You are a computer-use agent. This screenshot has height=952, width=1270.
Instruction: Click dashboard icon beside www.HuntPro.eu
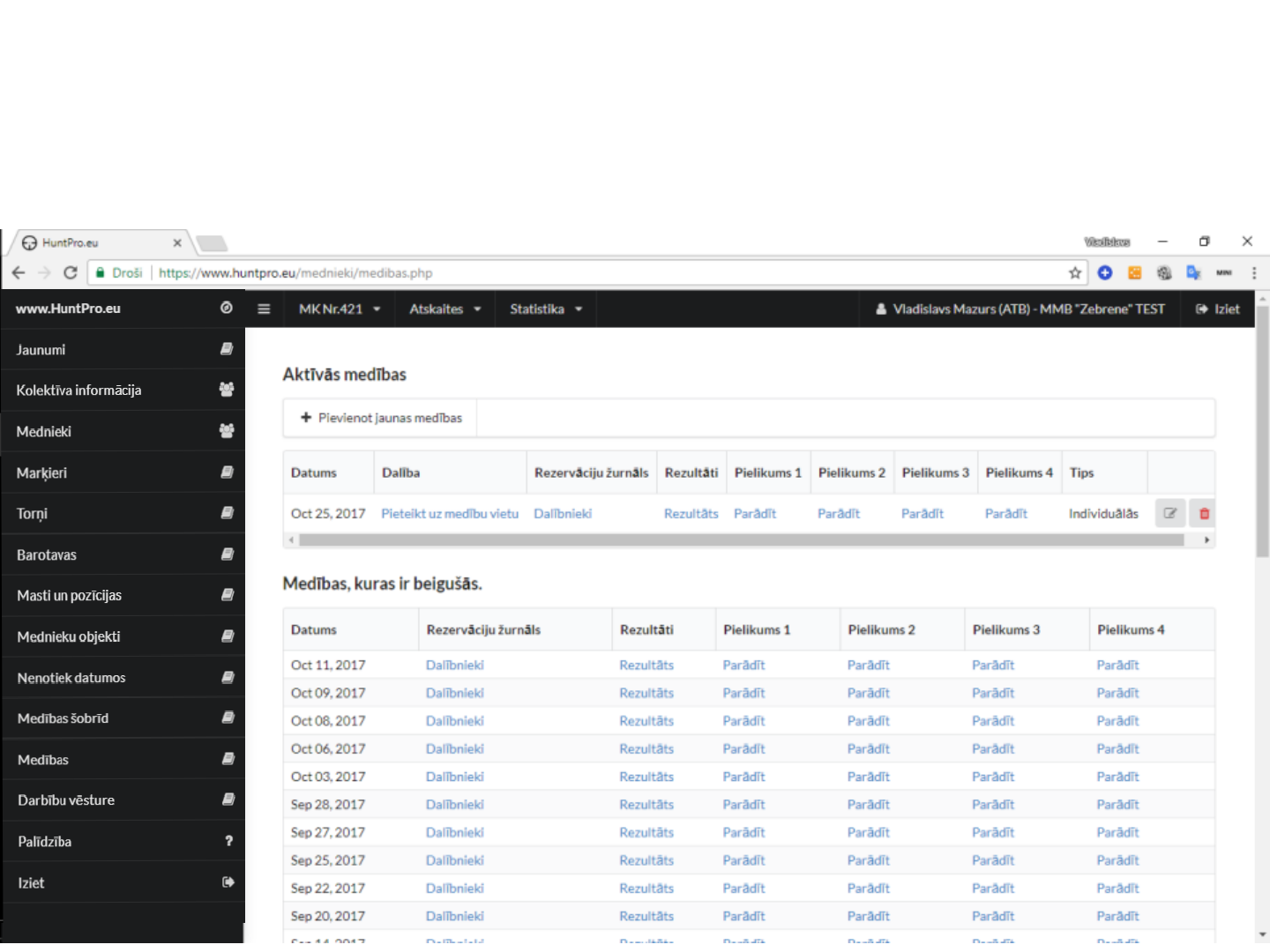227,308
